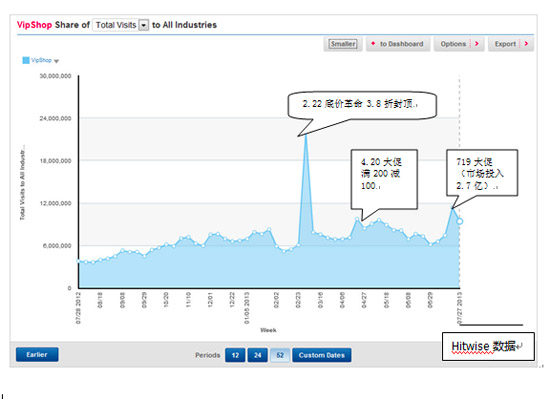
Task: Open Custom Dates selector
Action: (322, 355)
